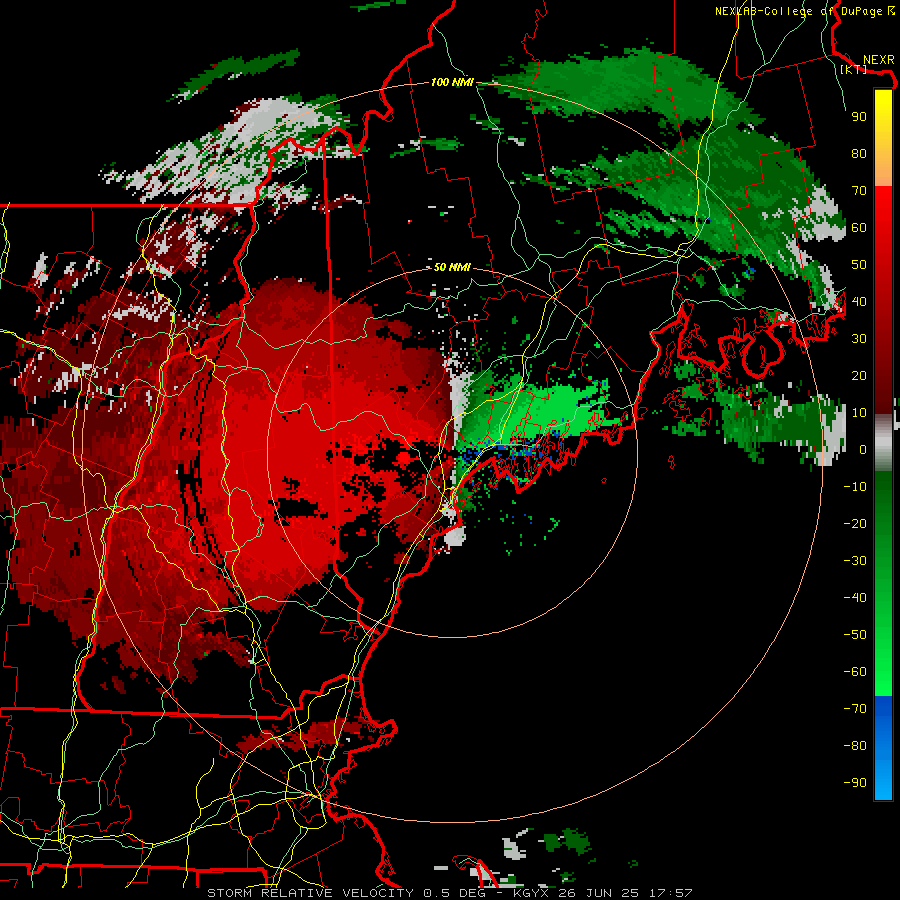
Task: Click the -10 value on velocity scale
Action: click(855, 487)
